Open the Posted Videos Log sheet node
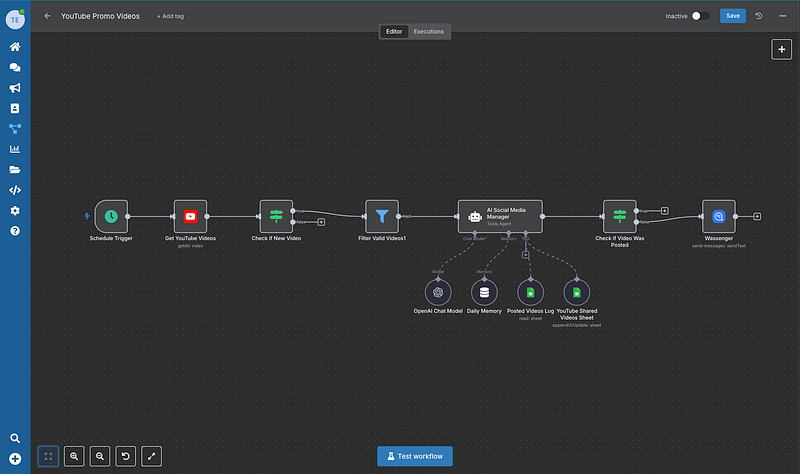This screenshot has width=800, height=474. 530,292
